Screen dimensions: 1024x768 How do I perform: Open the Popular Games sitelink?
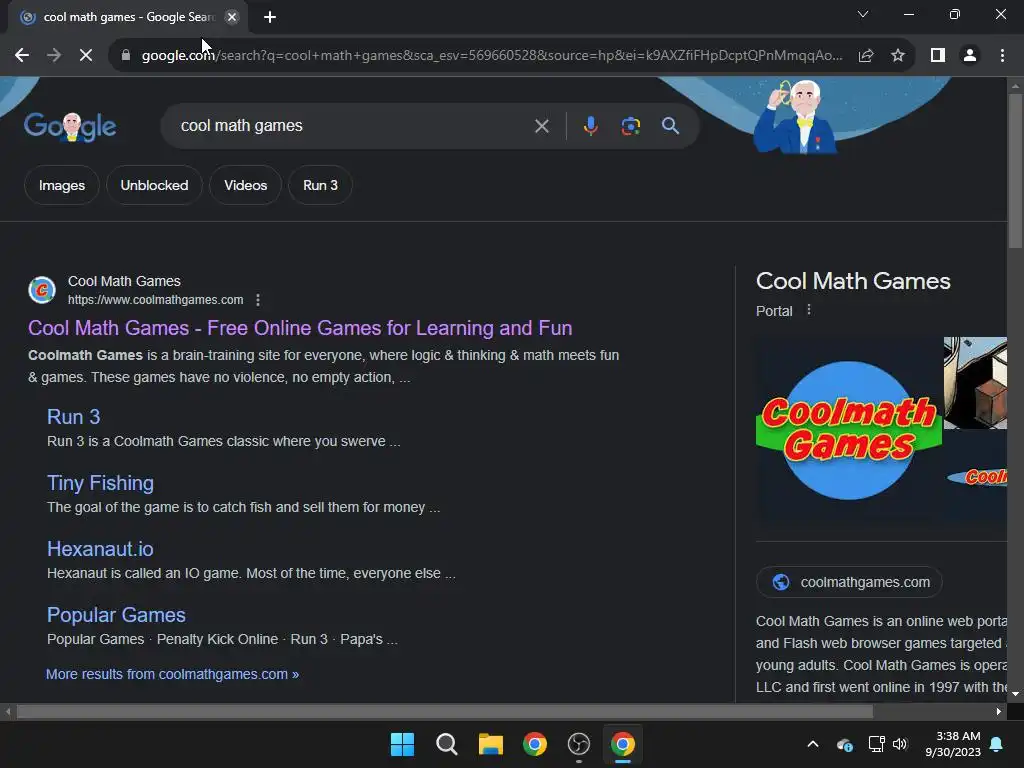[x=116, y=615]
